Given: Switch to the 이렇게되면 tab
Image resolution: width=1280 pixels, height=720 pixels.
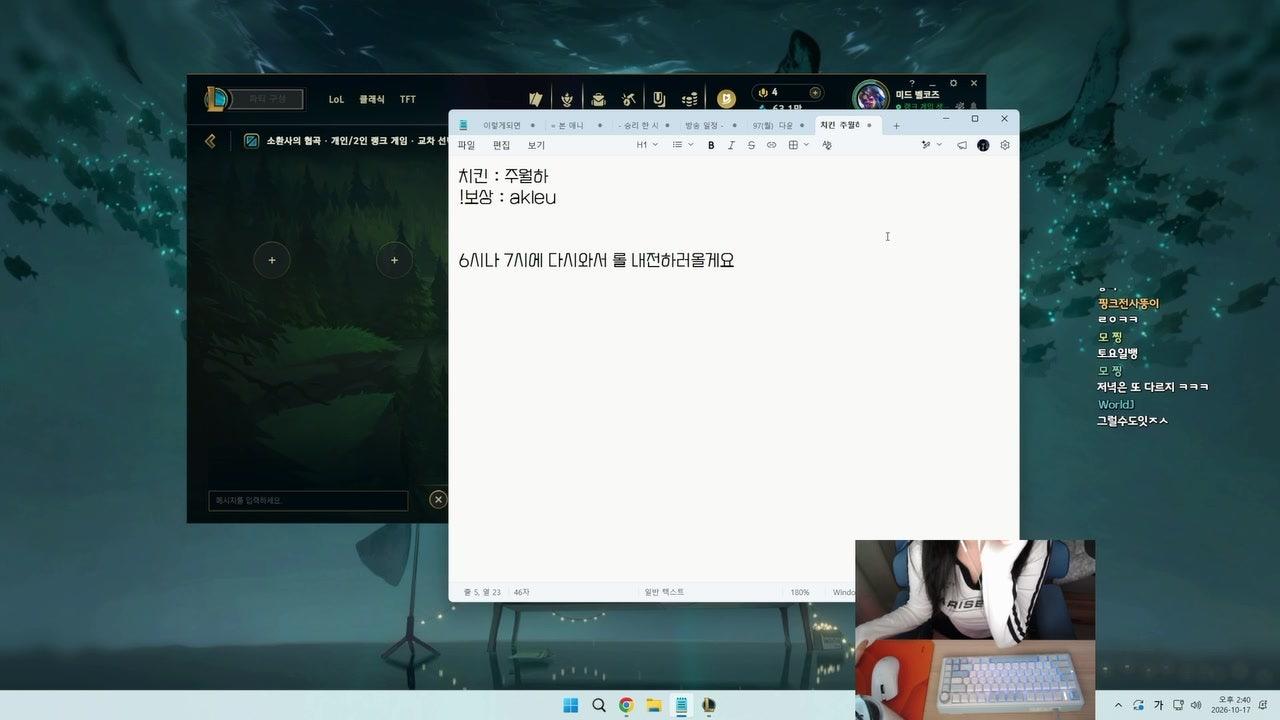Looking at the screenshot, I should pyautogui.click(x=502, y=126).
